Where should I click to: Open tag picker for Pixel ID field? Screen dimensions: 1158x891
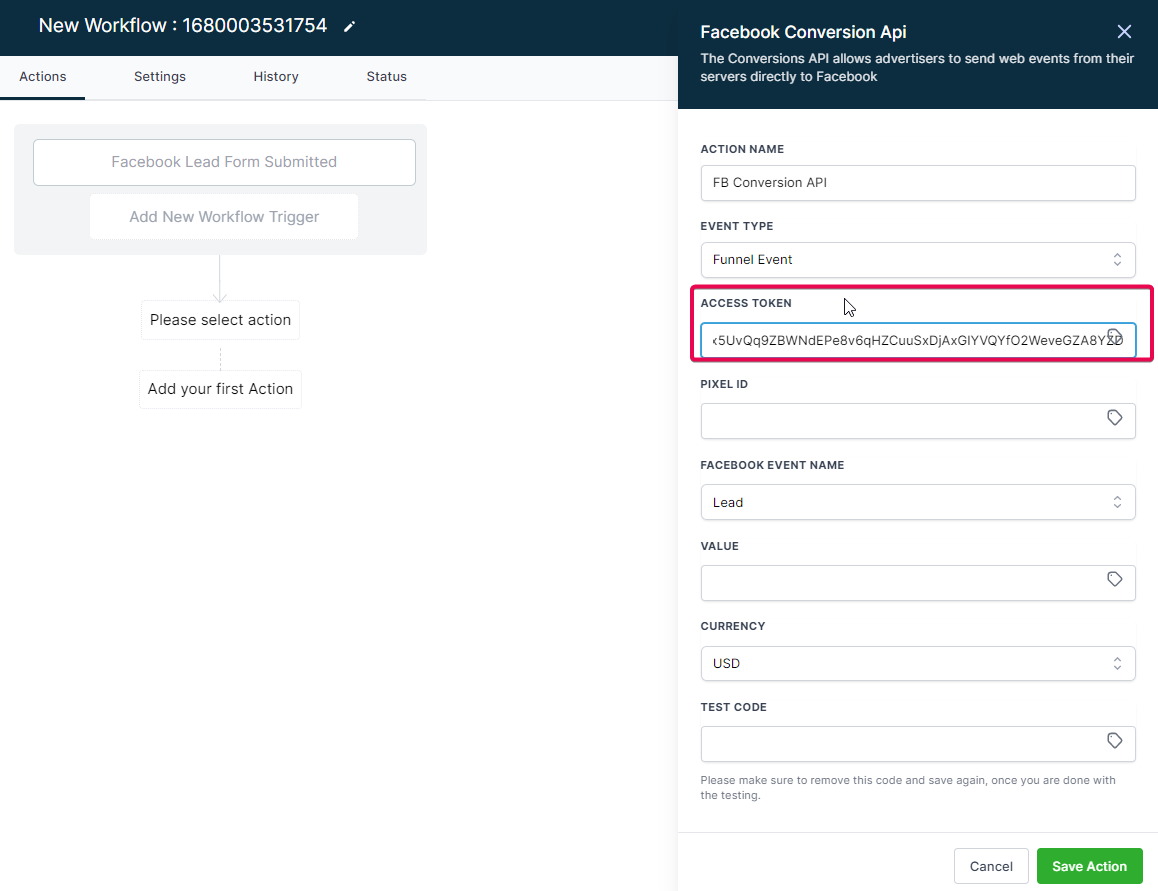[1114, 417]
